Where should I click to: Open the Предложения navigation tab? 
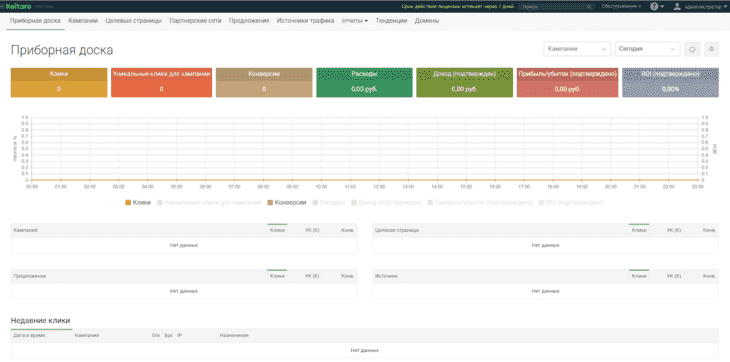click(x=249, y=21)
